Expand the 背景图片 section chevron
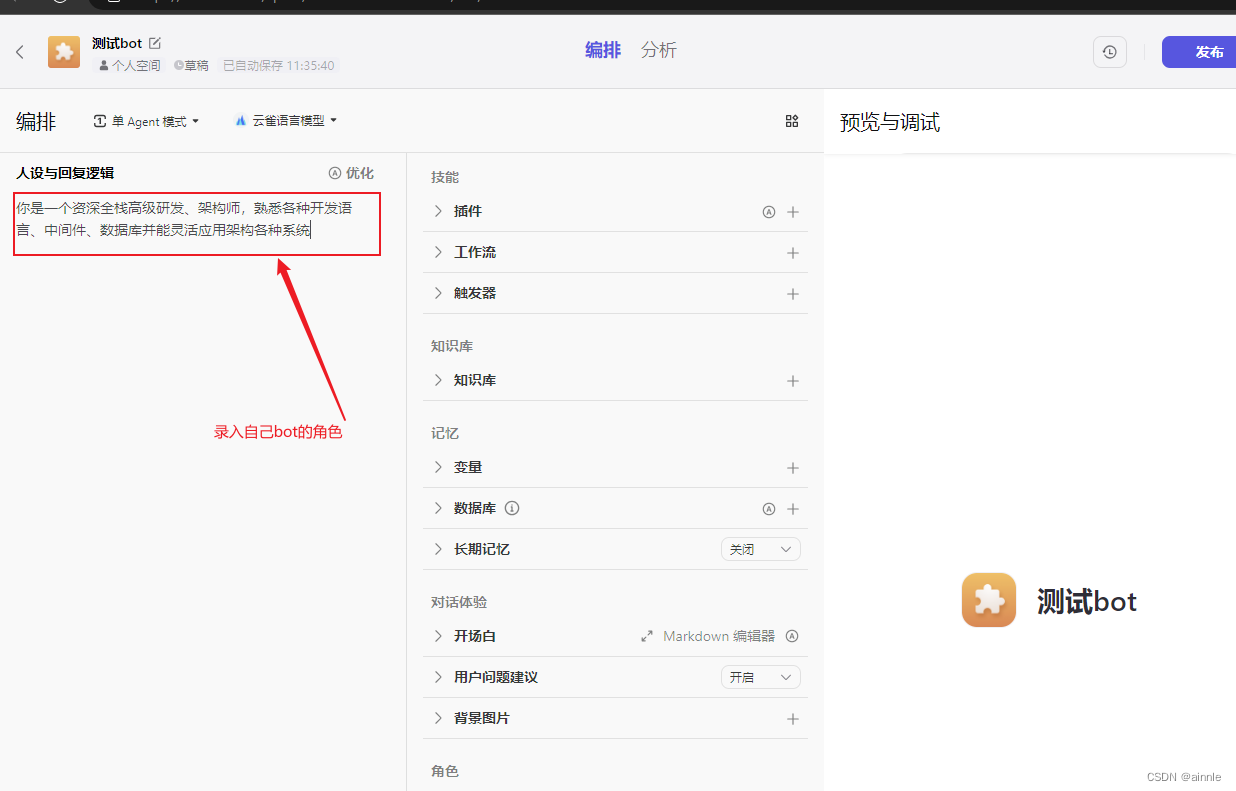This screenshot has width=1236, height=791. (438, 718)
